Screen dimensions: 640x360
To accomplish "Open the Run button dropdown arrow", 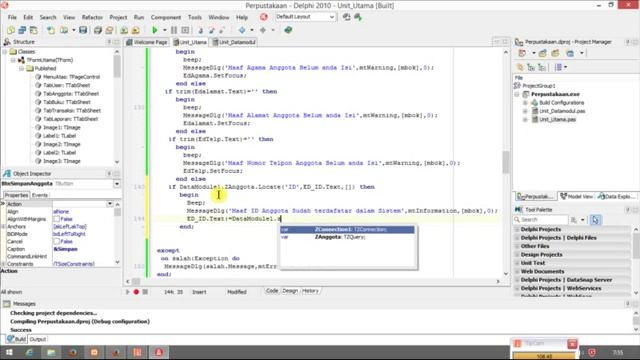I will [x=164, y=30].
